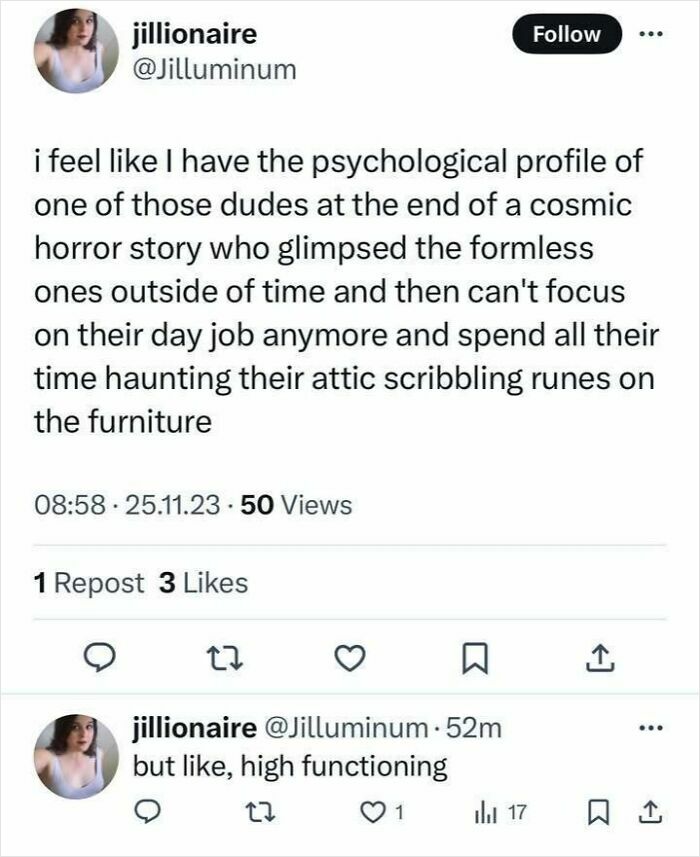Click the 08:58 · 25.11.23 timestamp
The width and height of the screenshot is (700, 857).
tap(127, 505)
